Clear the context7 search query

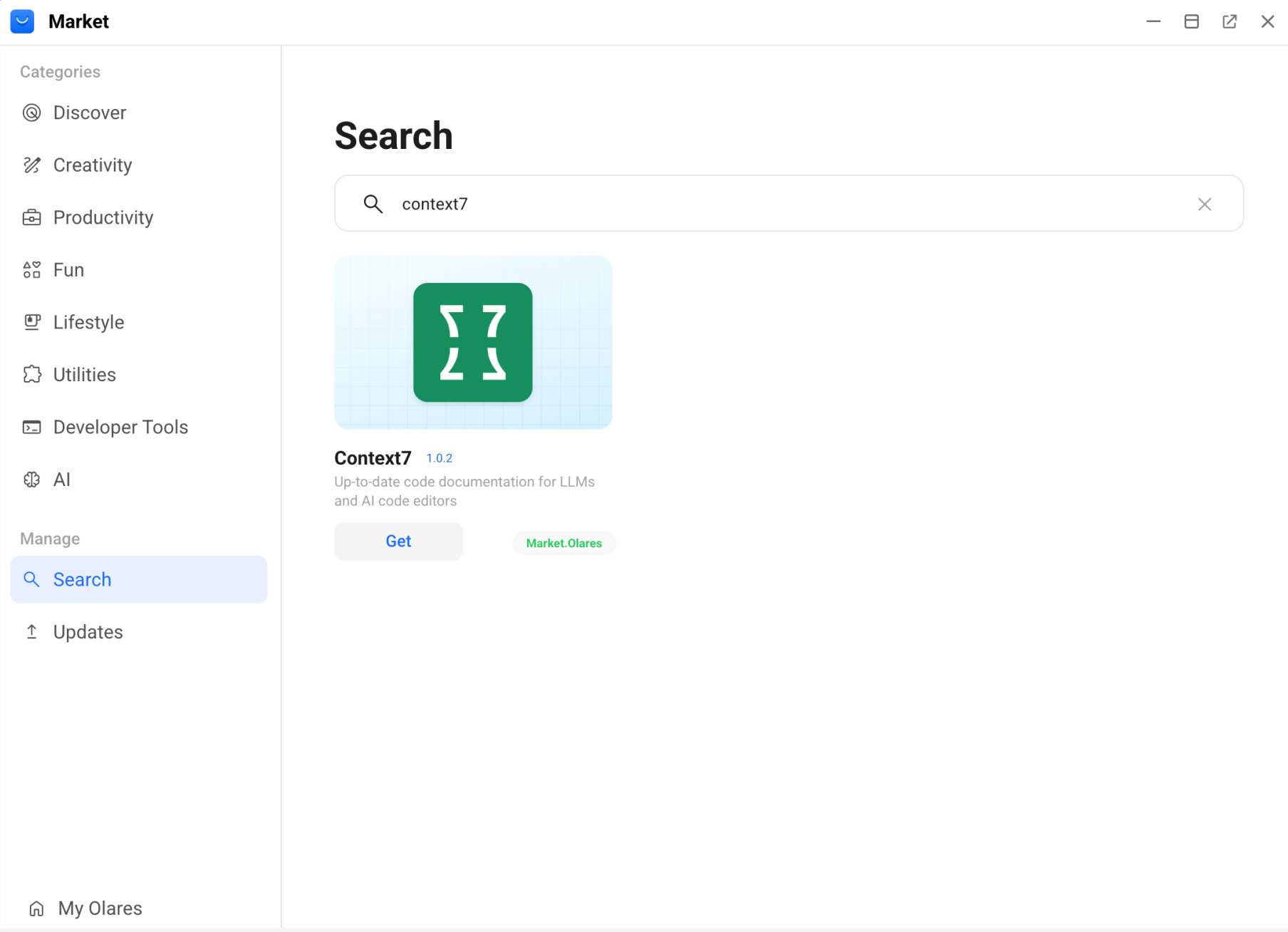coord(1204,204)
